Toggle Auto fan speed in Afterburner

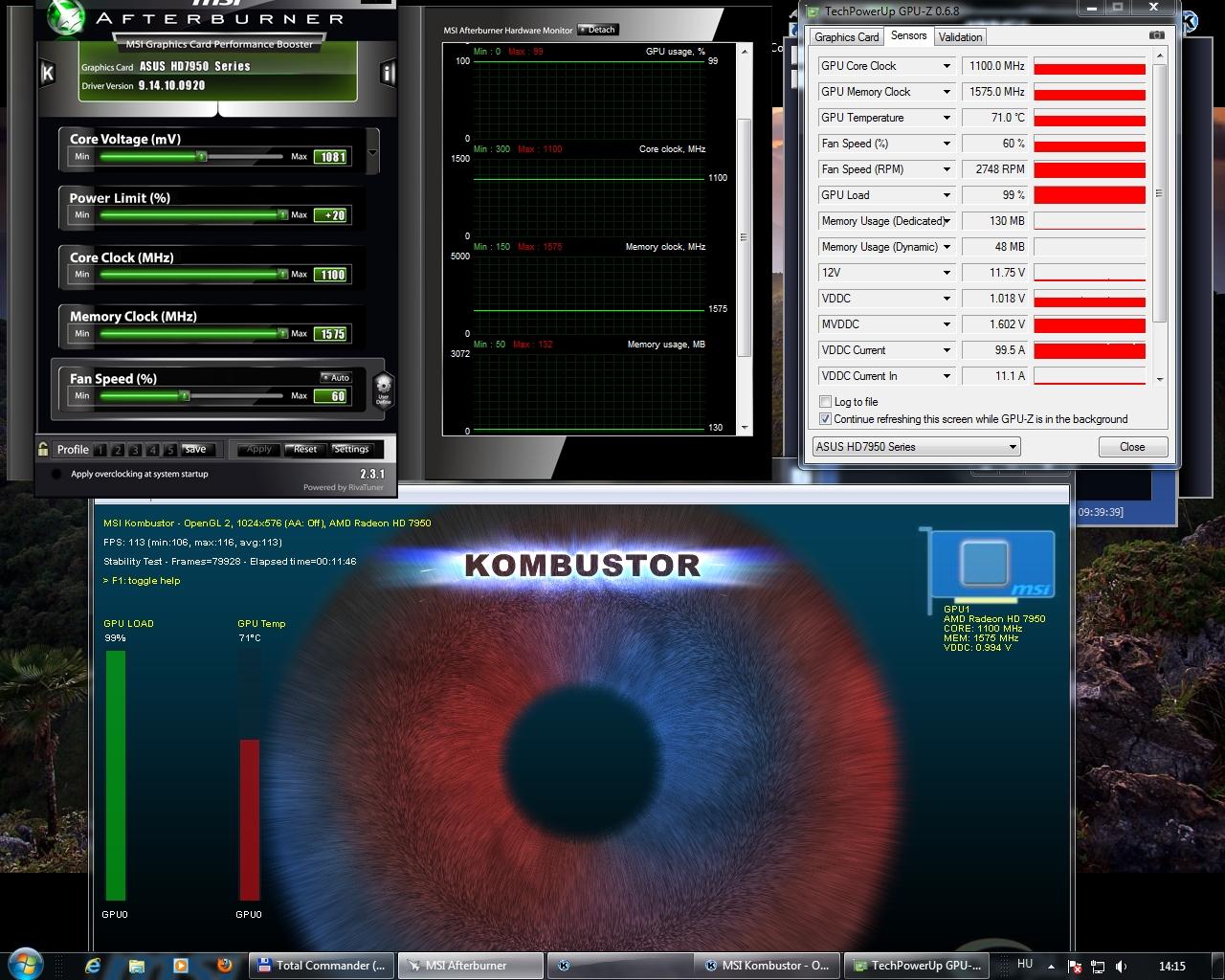point(336,378)
